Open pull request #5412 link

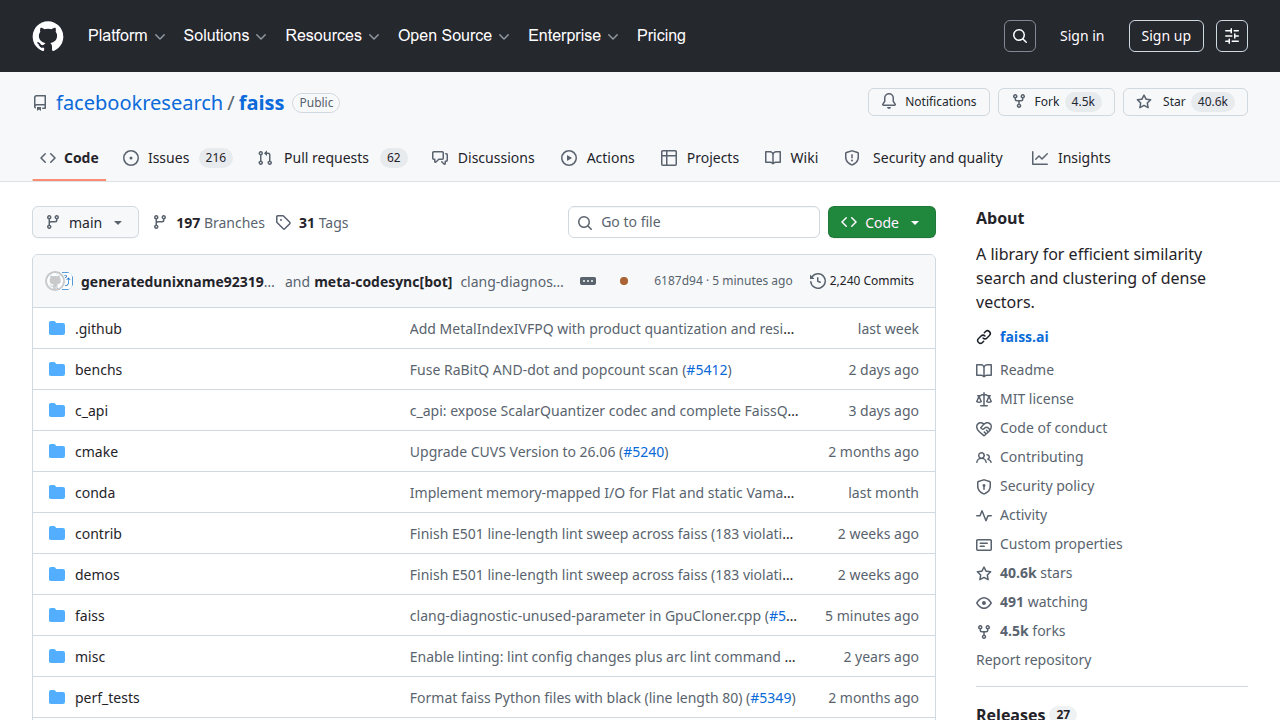[707, 370]
